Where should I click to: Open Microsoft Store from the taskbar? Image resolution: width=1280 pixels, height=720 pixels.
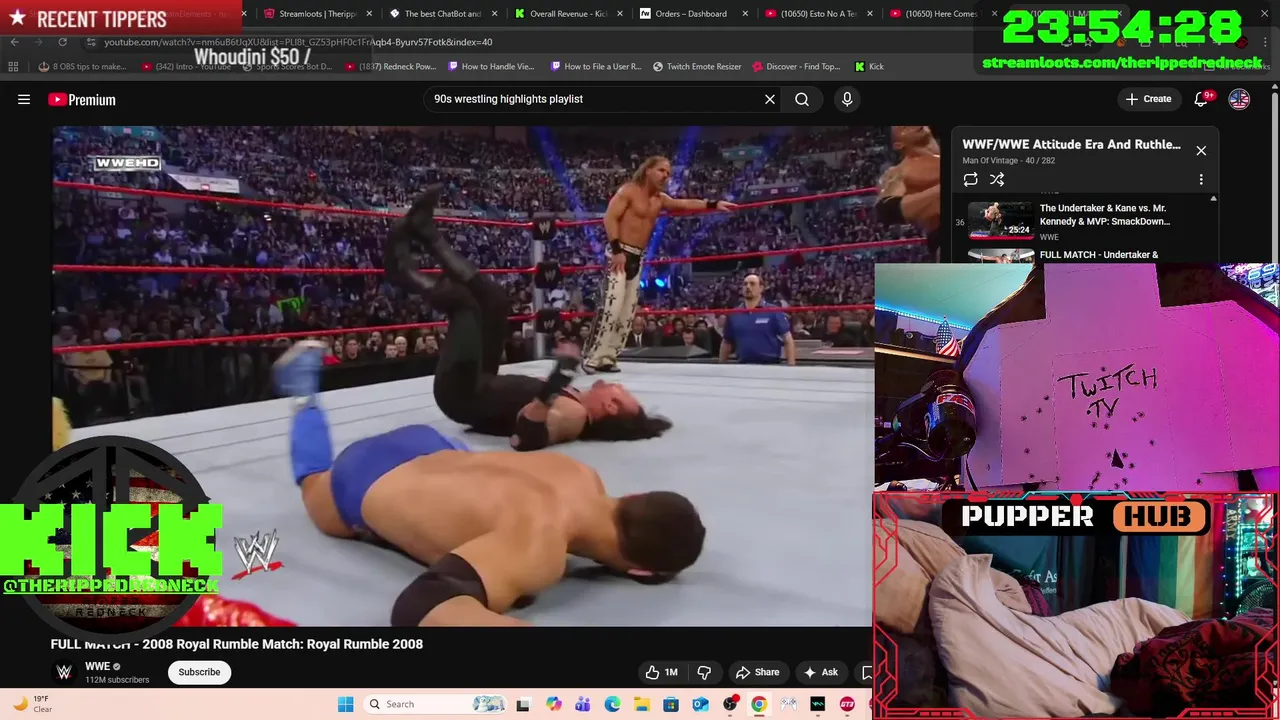tap(671, 704)
